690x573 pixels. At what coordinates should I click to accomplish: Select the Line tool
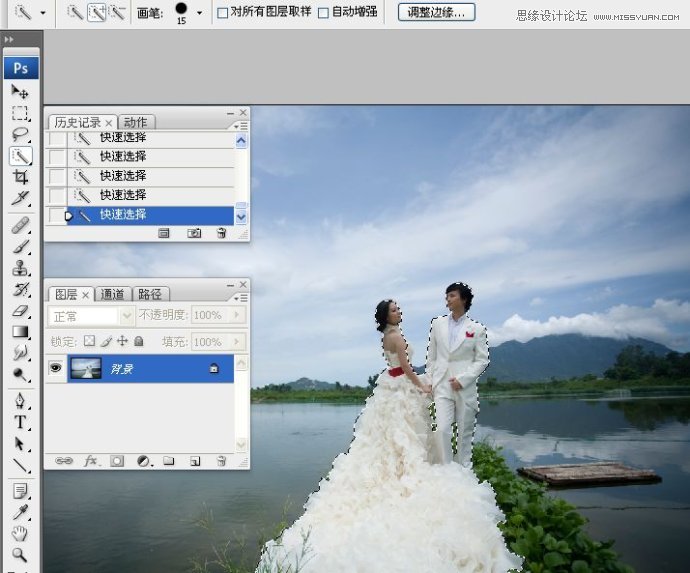click(x=20, y=465)
